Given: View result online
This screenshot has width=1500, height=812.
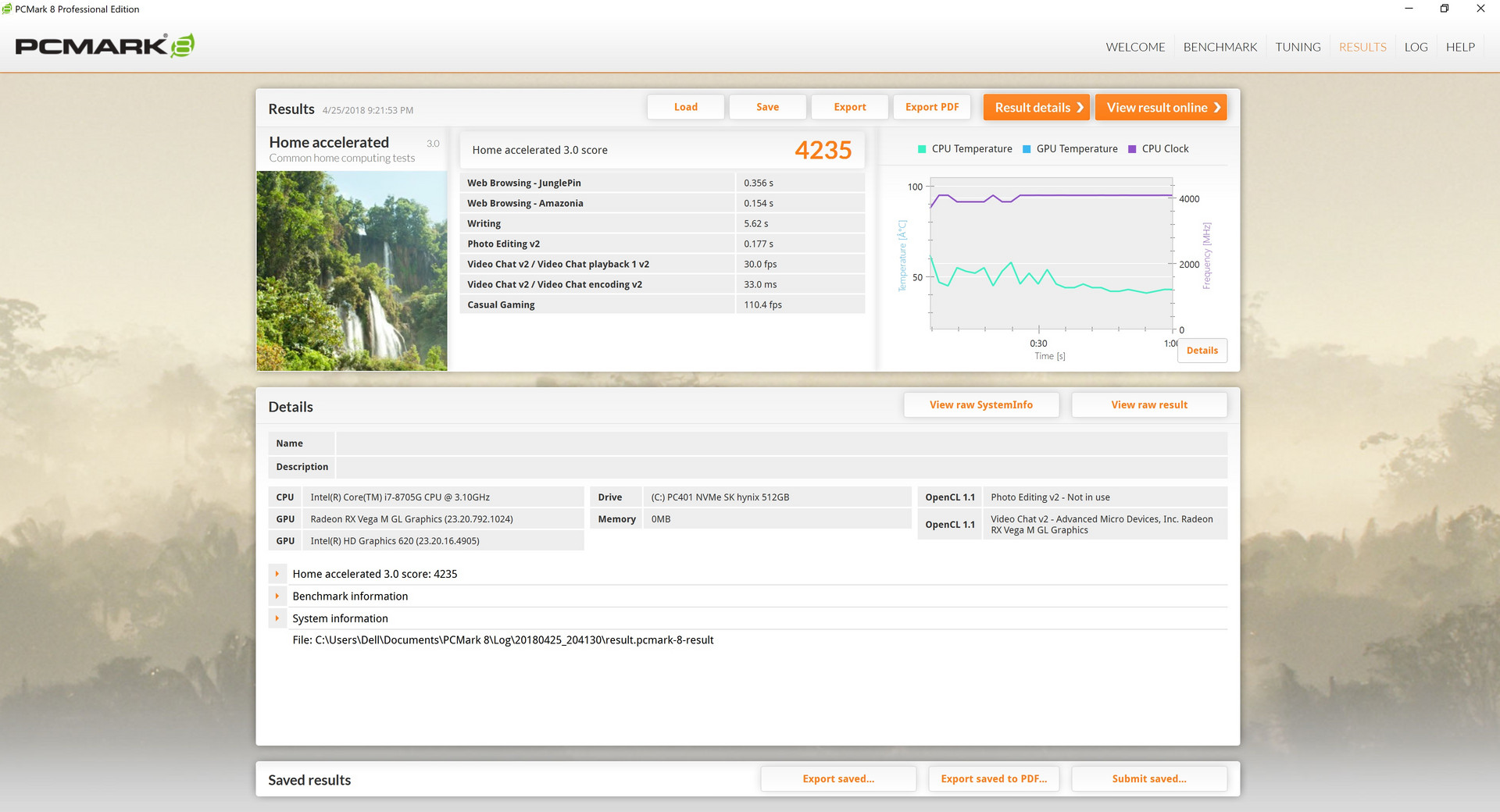Looking at the screenshot, I should click(1160, 107).
